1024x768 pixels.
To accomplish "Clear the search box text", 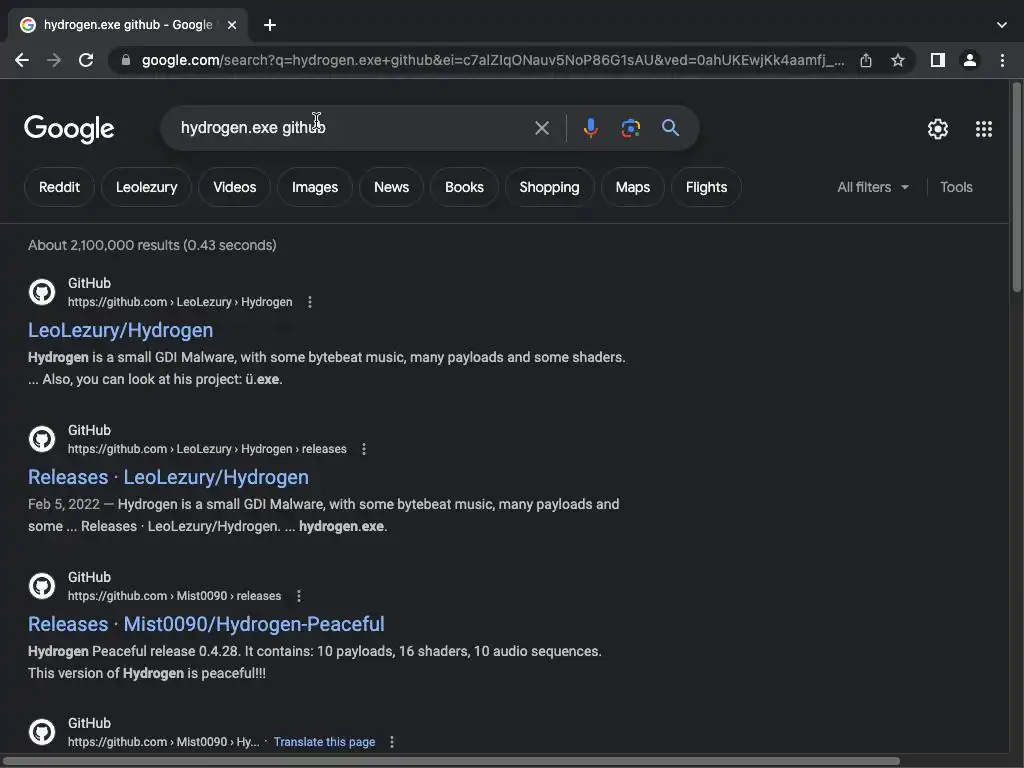I will point(541,128).
